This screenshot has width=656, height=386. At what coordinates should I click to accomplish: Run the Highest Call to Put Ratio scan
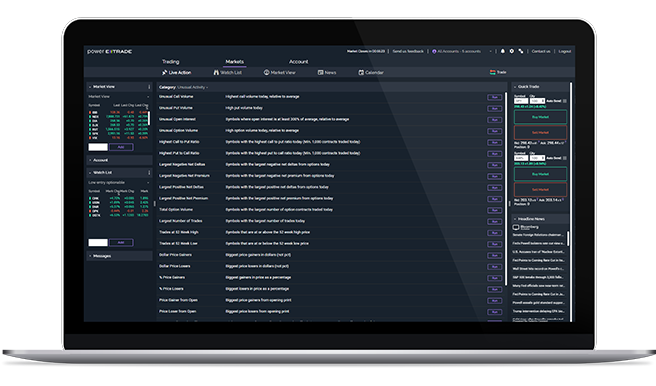tap(495, 142)
